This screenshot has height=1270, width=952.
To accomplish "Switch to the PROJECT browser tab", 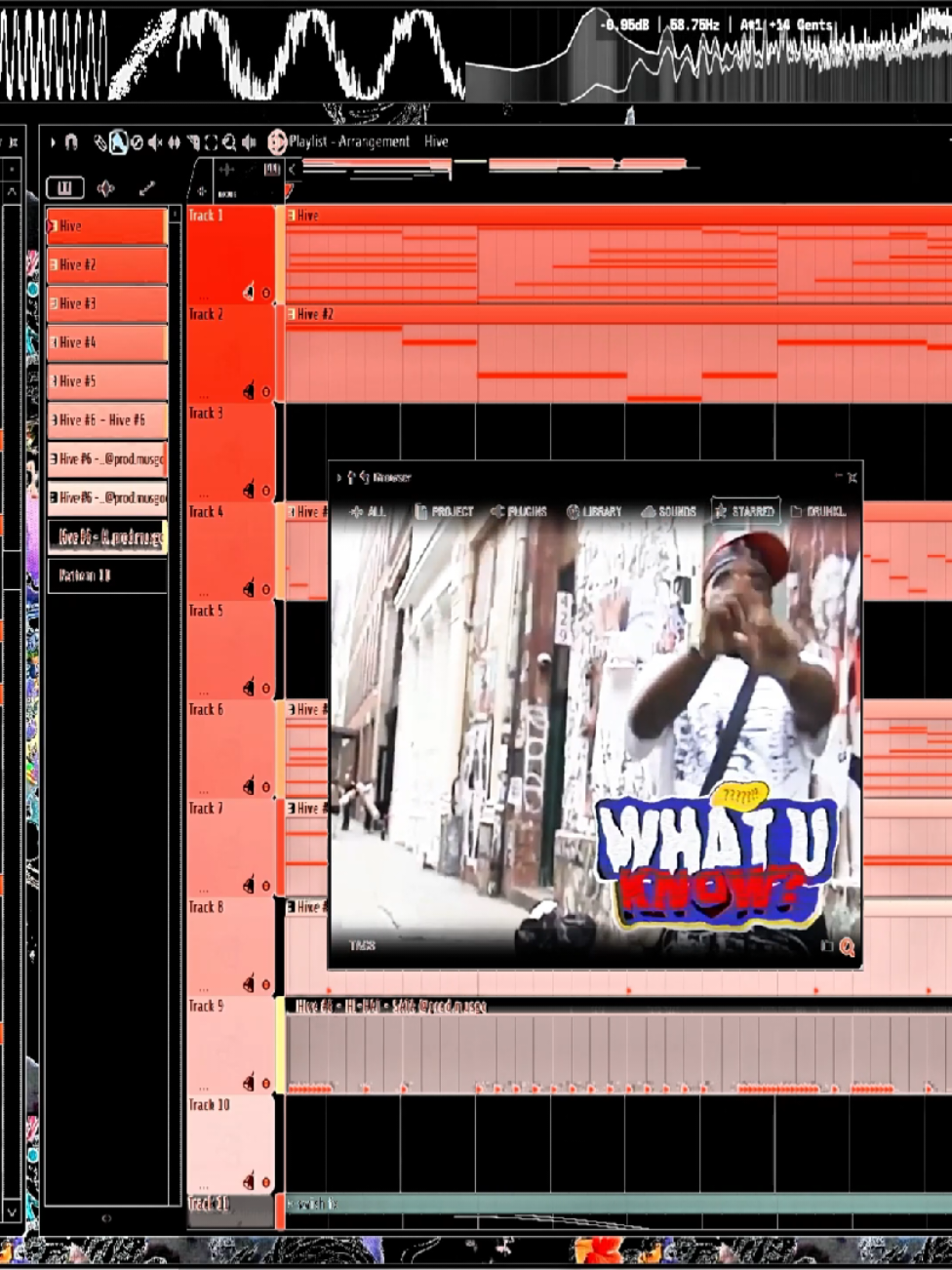I will click(444, 511).
